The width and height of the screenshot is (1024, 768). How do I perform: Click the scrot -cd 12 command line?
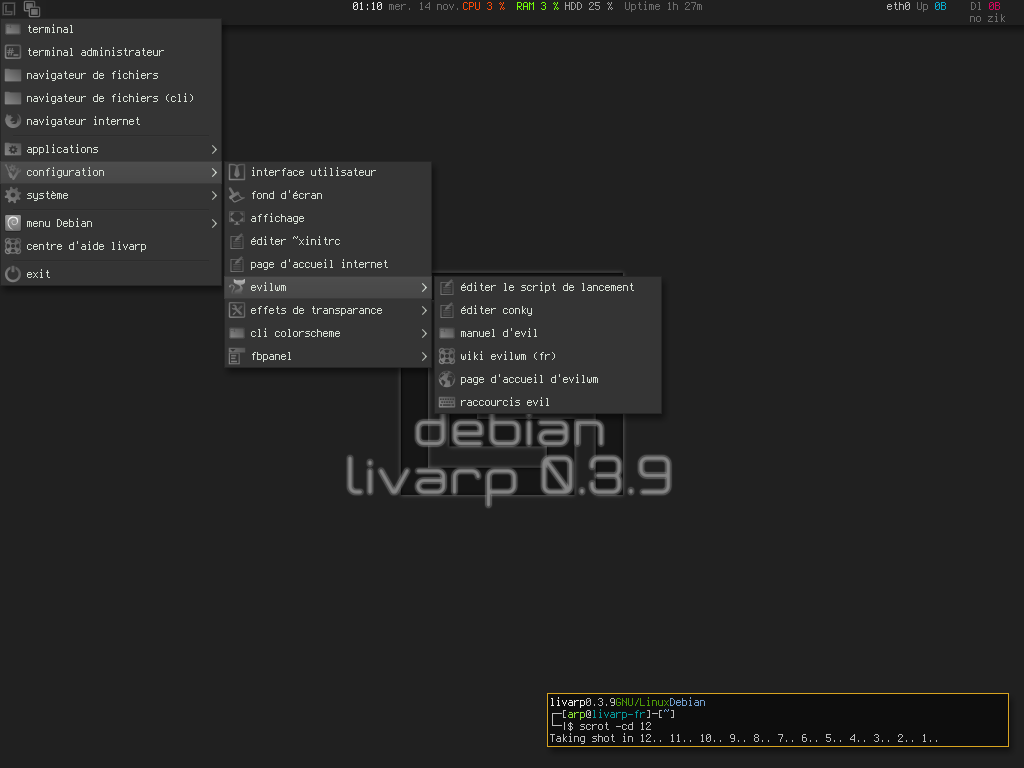coord(615,726)
